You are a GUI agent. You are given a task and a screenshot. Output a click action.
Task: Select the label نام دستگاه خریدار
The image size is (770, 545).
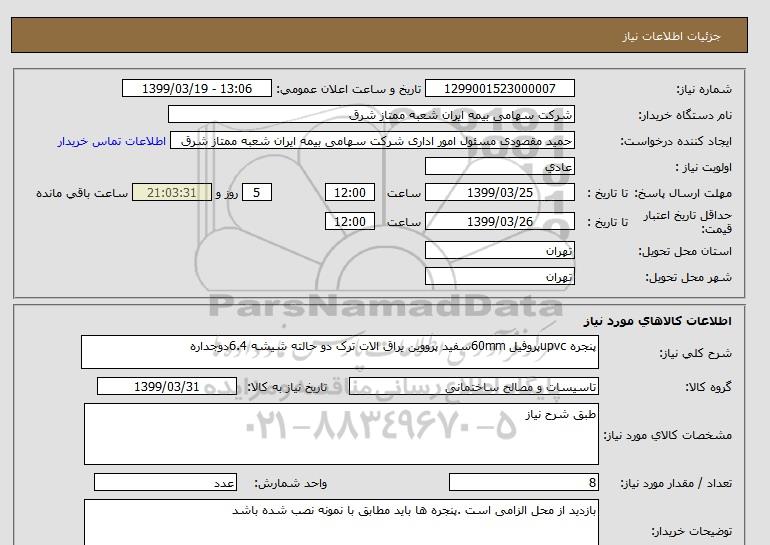click(x=685, y=115)
